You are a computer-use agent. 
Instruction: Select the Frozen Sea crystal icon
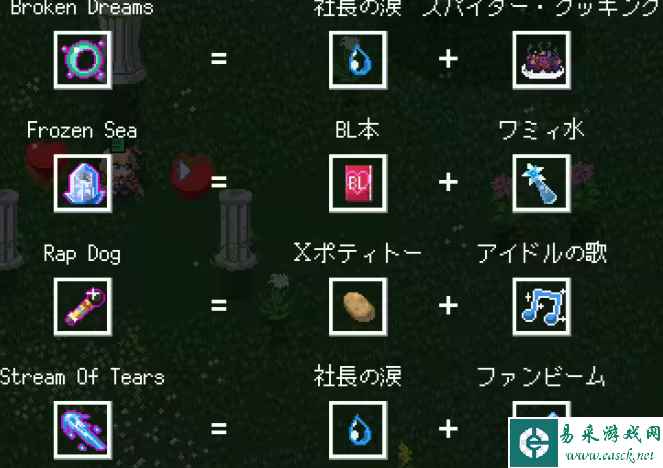83,183
